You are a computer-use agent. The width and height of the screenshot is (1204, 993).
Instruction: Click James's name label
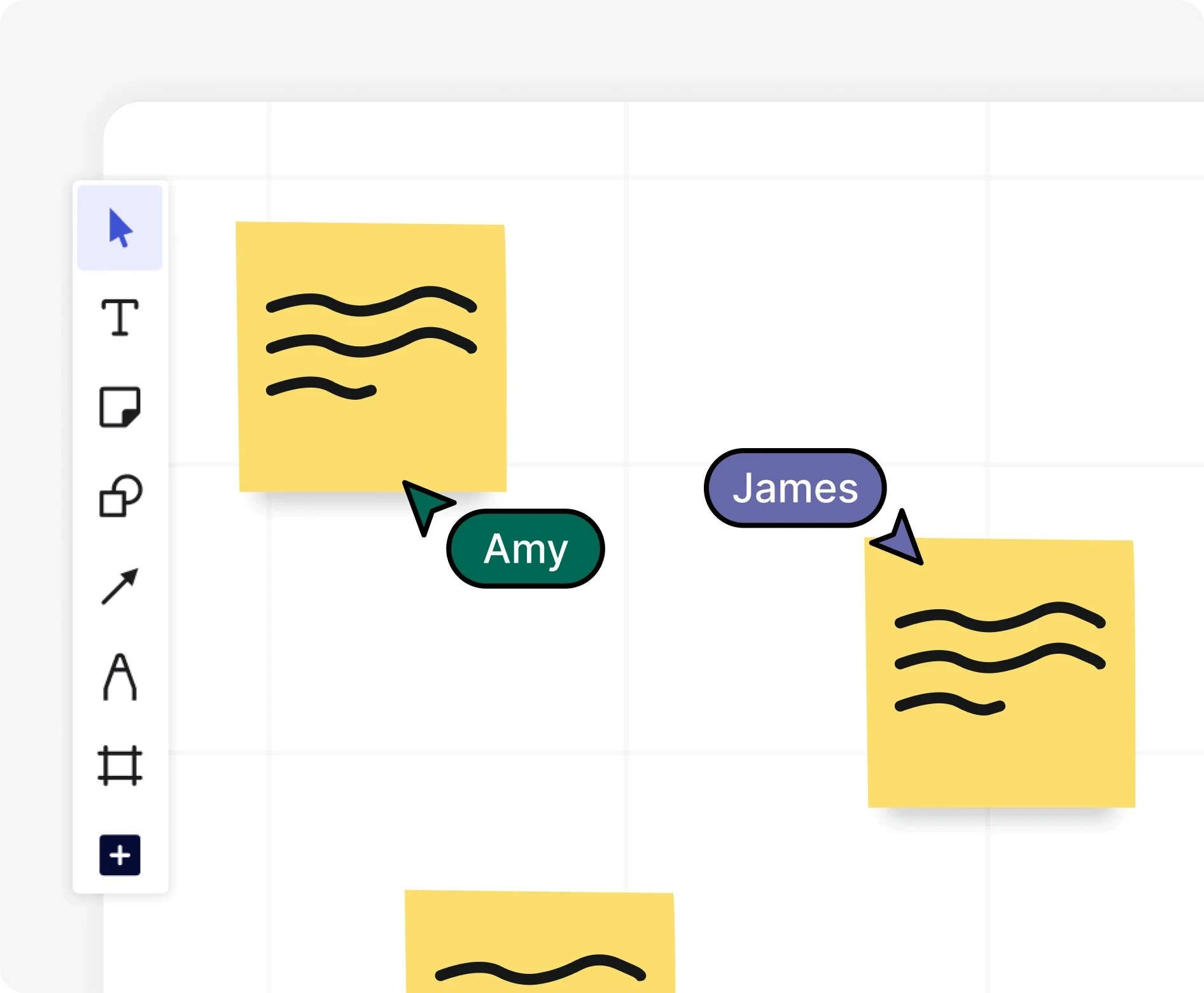click(795, 488)
